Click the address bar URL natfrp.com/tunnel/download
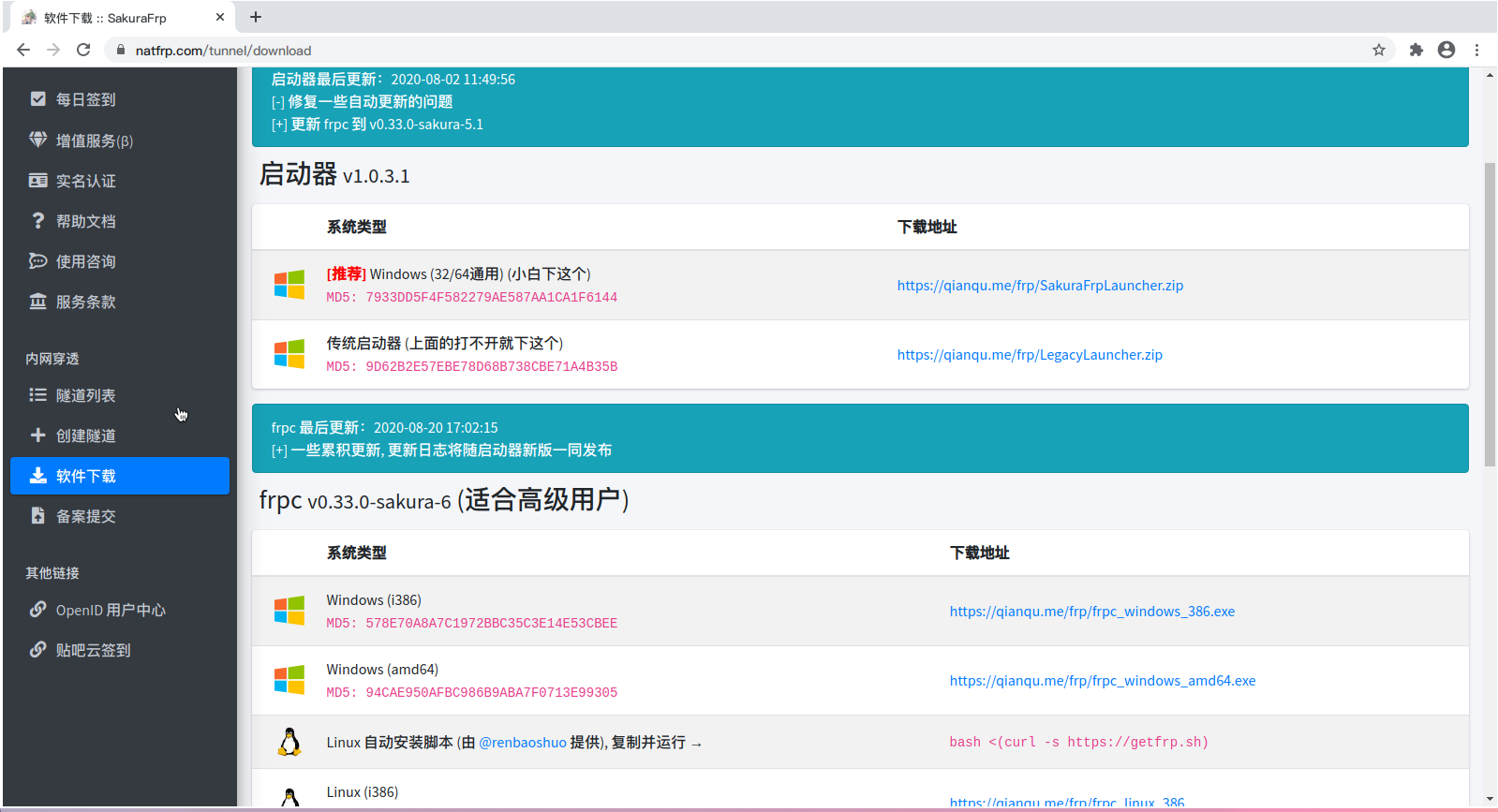 click(223, 51)
